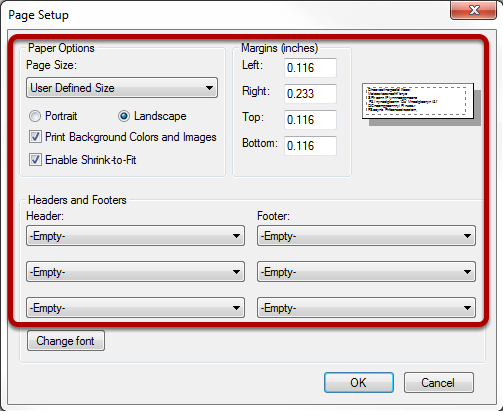Image resolution: width=503 pixels, height=411 pixels.
Task: Click the page layout preview thumbnail
Action: pos(418,101)
